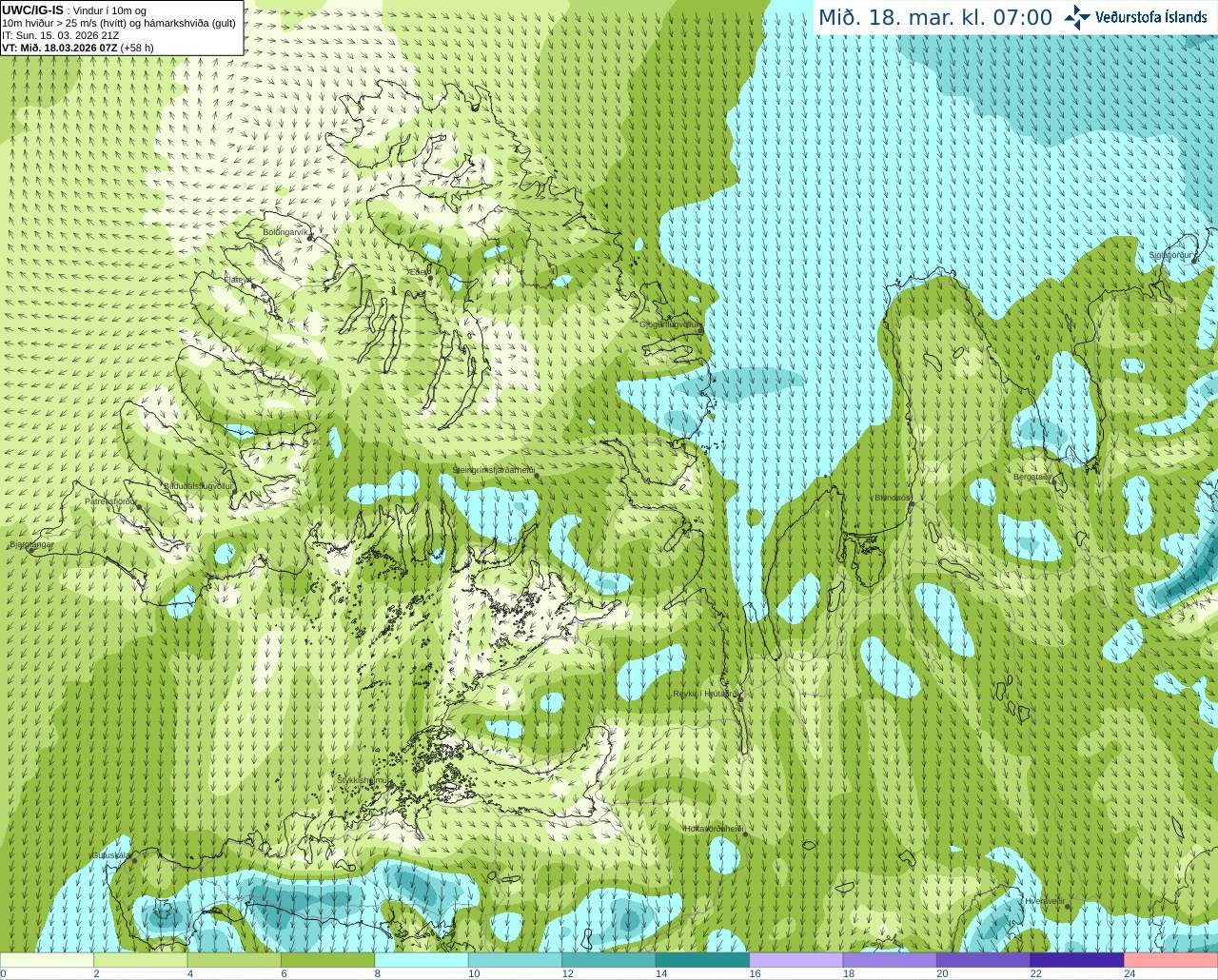
Task: Click the Steingrímsfjarðarheiði station label
Action: (493, 470)
